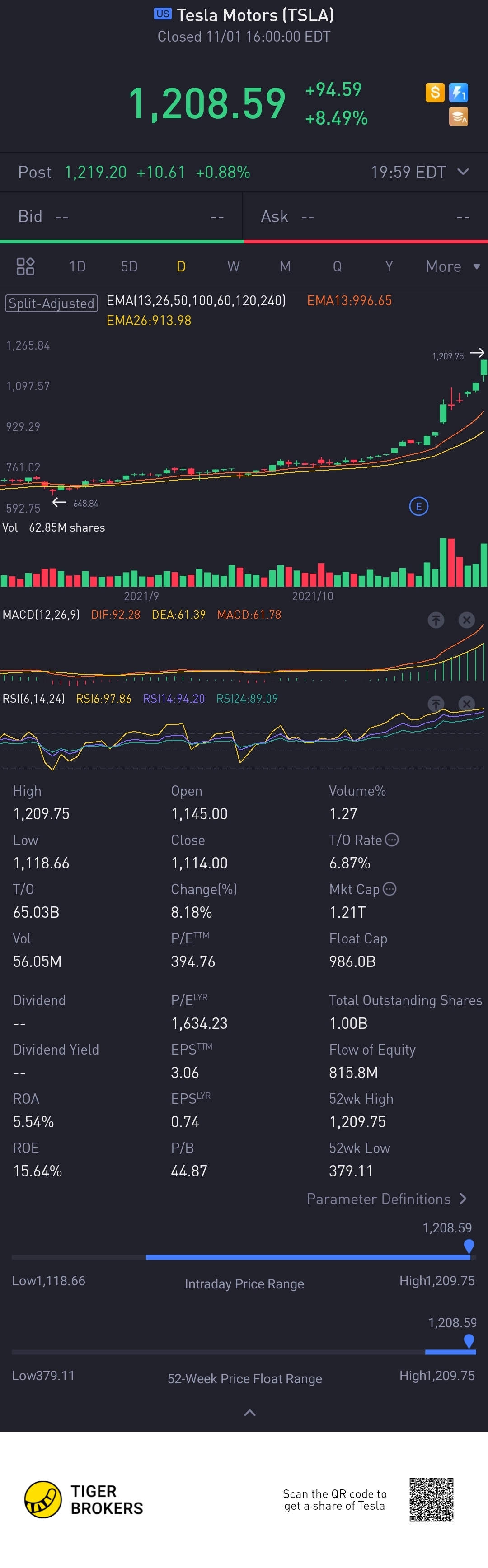Open EMA indicator settings label
Viewport: 488px width, 1568px height.
coord(196,300)
